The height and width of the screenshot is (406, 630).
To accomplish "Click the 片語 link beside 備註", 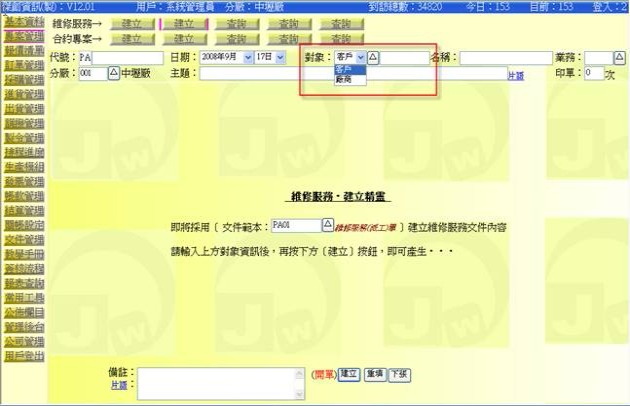I will (119, 384).
